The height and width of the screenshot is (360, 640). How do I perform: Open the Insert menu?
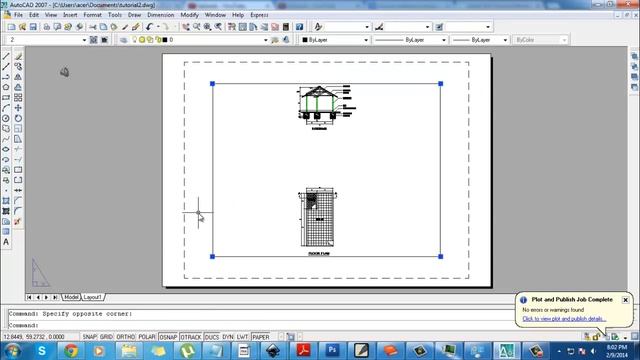[x=70, y=15]
